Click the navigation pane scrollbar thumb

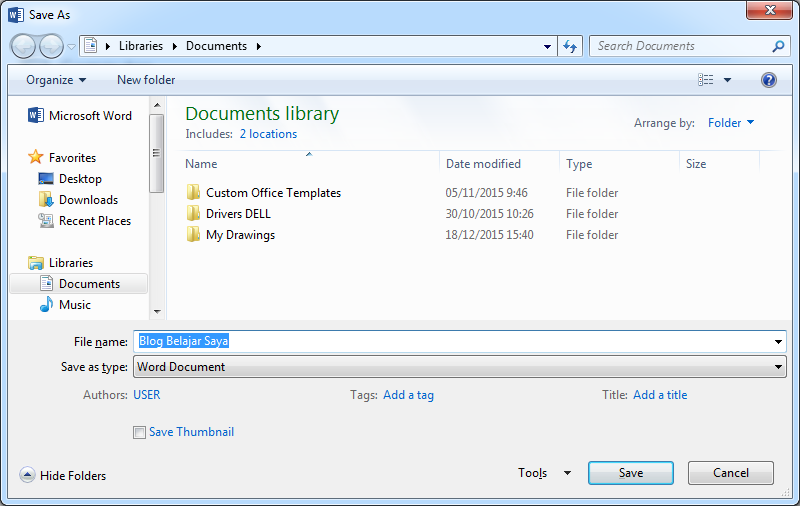(157, 153)
